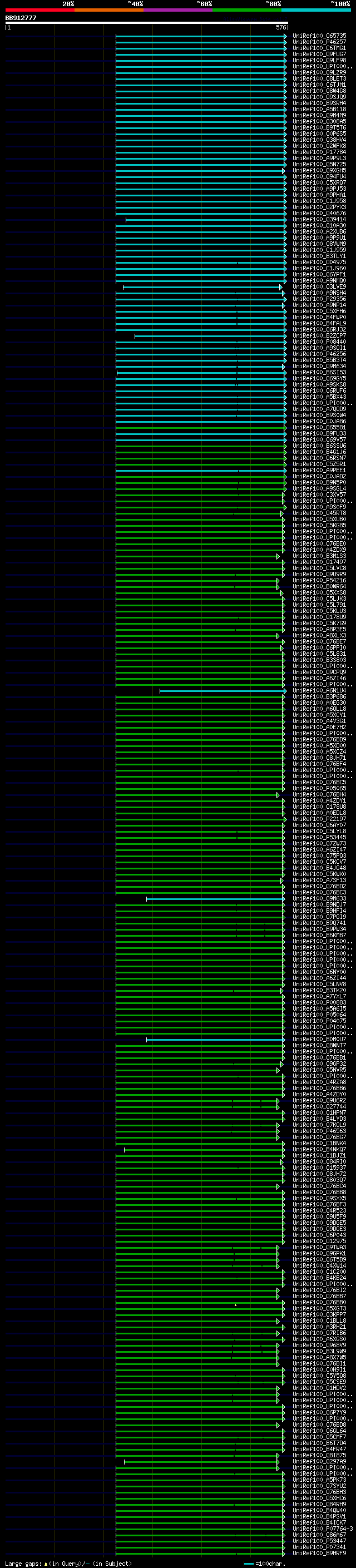Select hit label UniRef100_P46256
Screen dimensions: 356x1568
(x=319, y=354)
